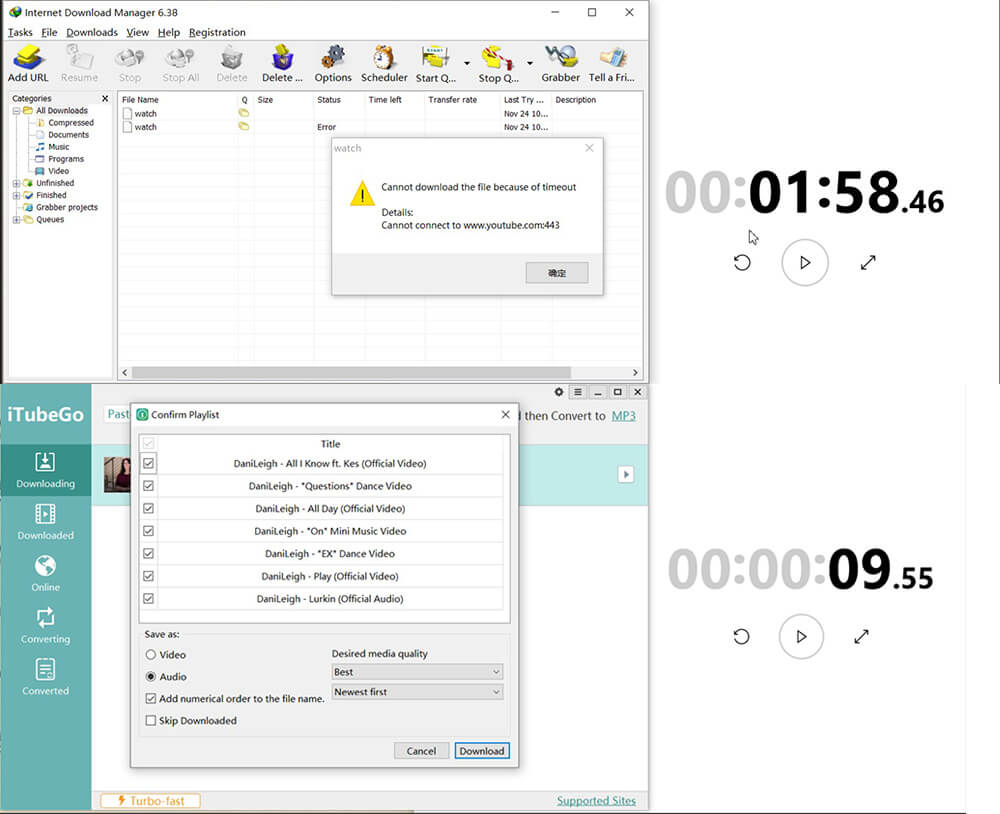Click Cancel in Confirm Playlist dialog

pos(422,751)
